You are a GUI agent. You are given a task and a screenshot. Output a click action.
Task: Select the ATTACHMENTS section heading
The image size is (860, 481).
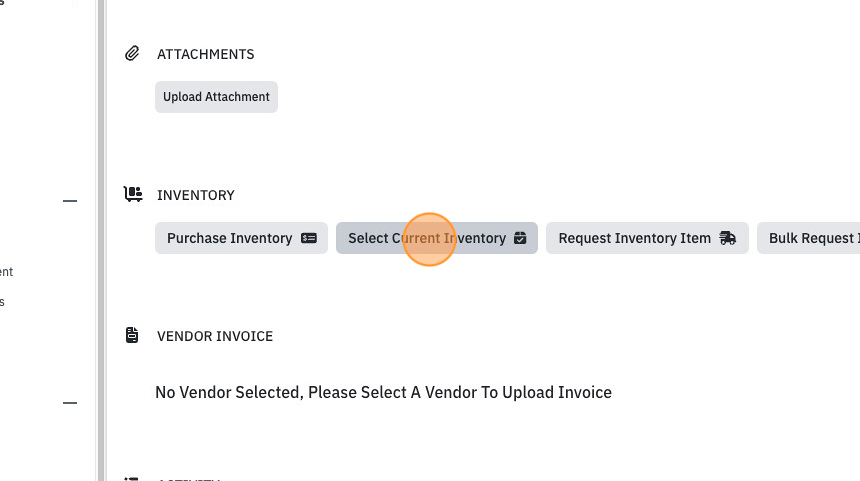(x=206, y=54)
